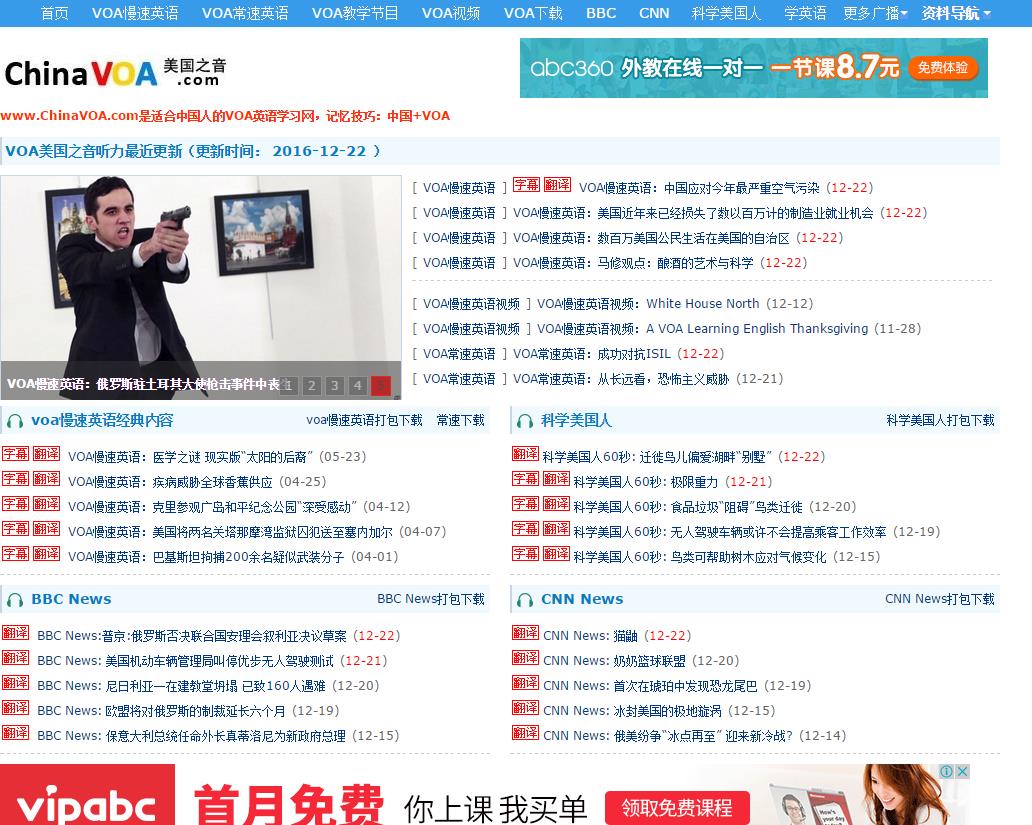Select highlighted slide 5 in the carousel
This screenshot has width=1032, height=825.
[x=380, y=385]
